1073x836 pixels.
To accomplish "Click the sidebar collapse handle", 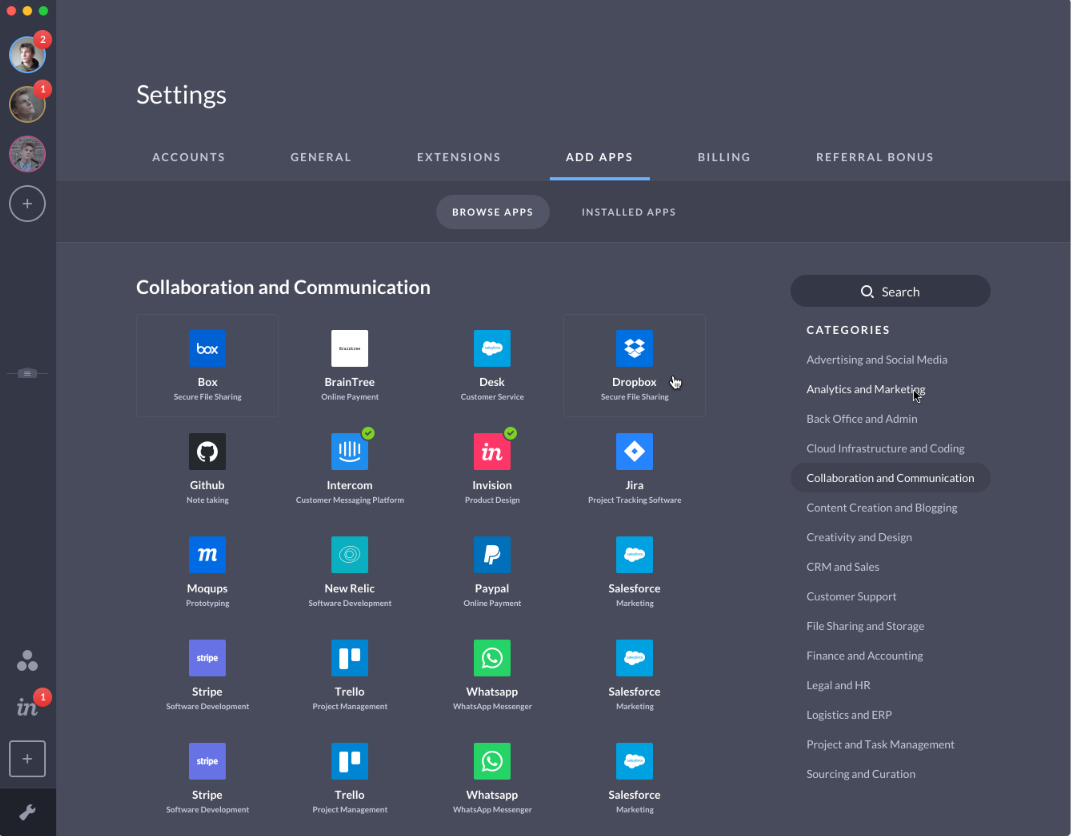I will (27, 374).
